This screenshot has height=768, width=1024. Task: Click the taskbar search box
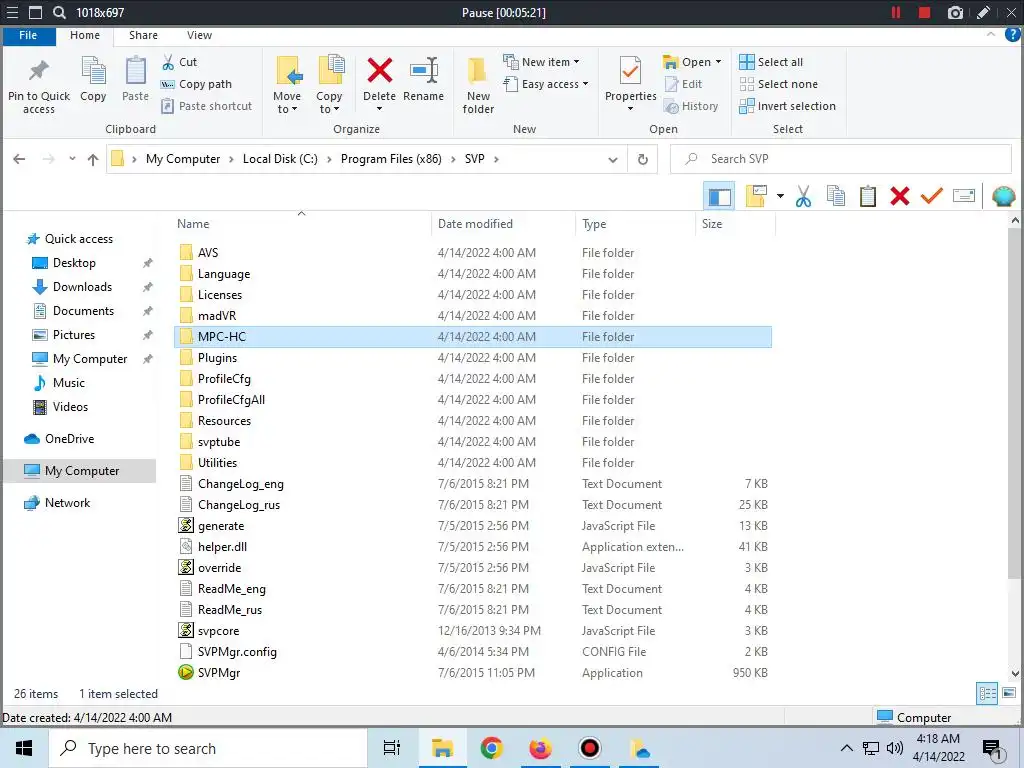pos(208,748)
